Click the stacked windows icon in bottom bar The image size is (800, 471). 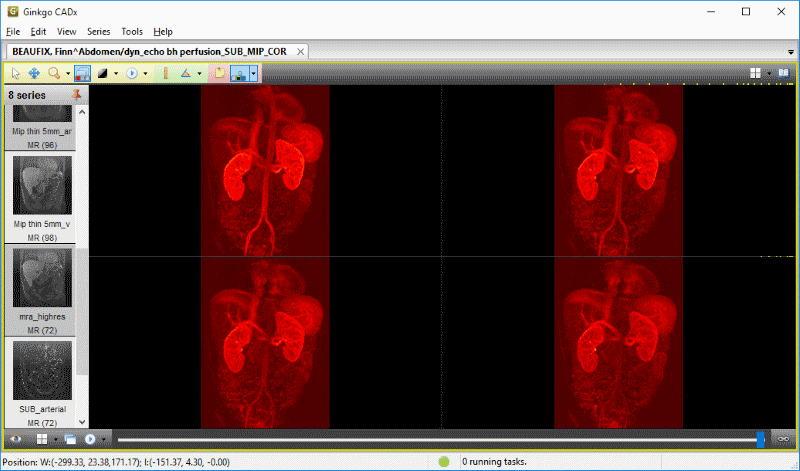[70, 439]
